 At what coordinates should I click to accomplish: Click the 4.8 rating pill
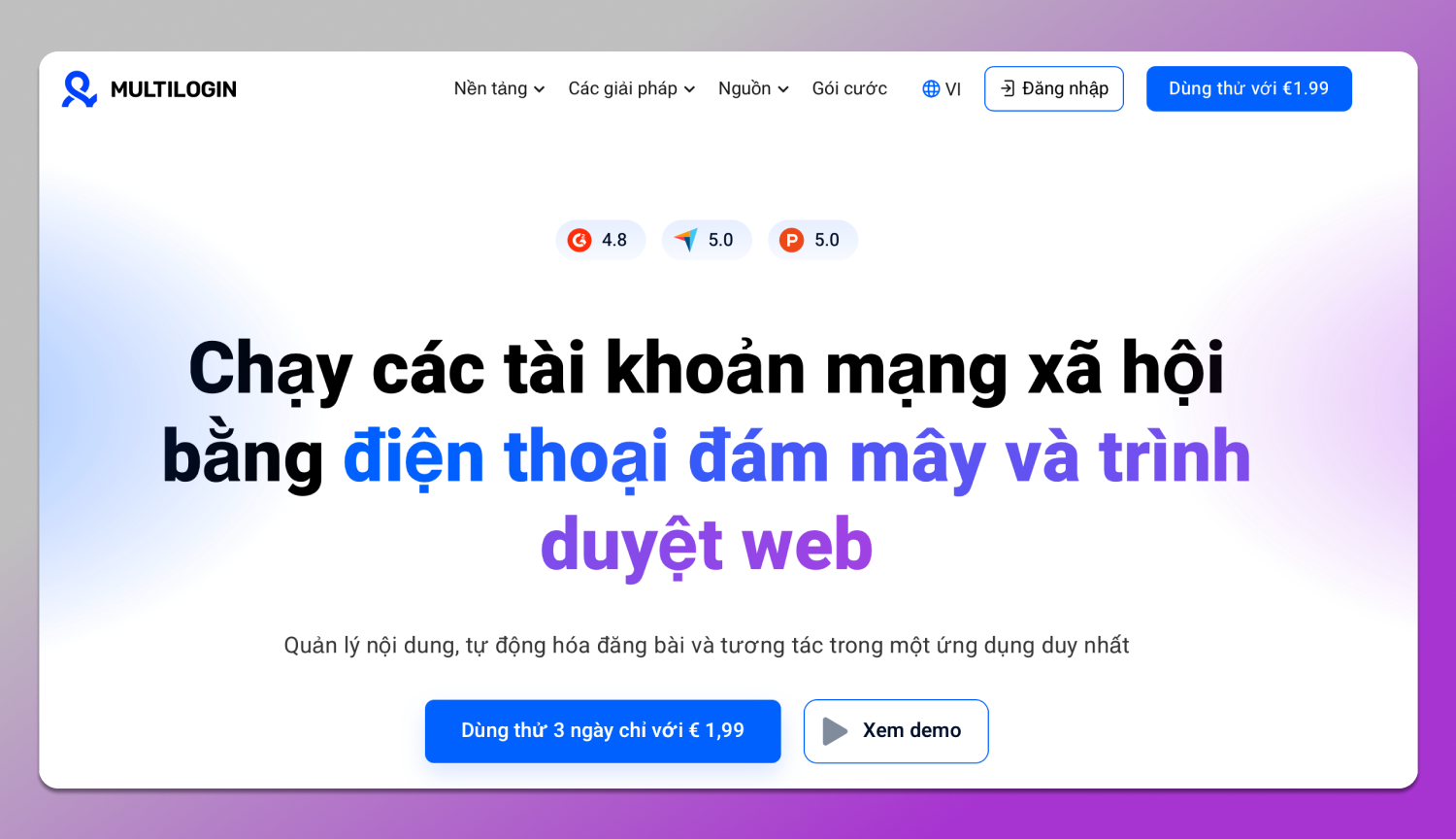point(600,239)
